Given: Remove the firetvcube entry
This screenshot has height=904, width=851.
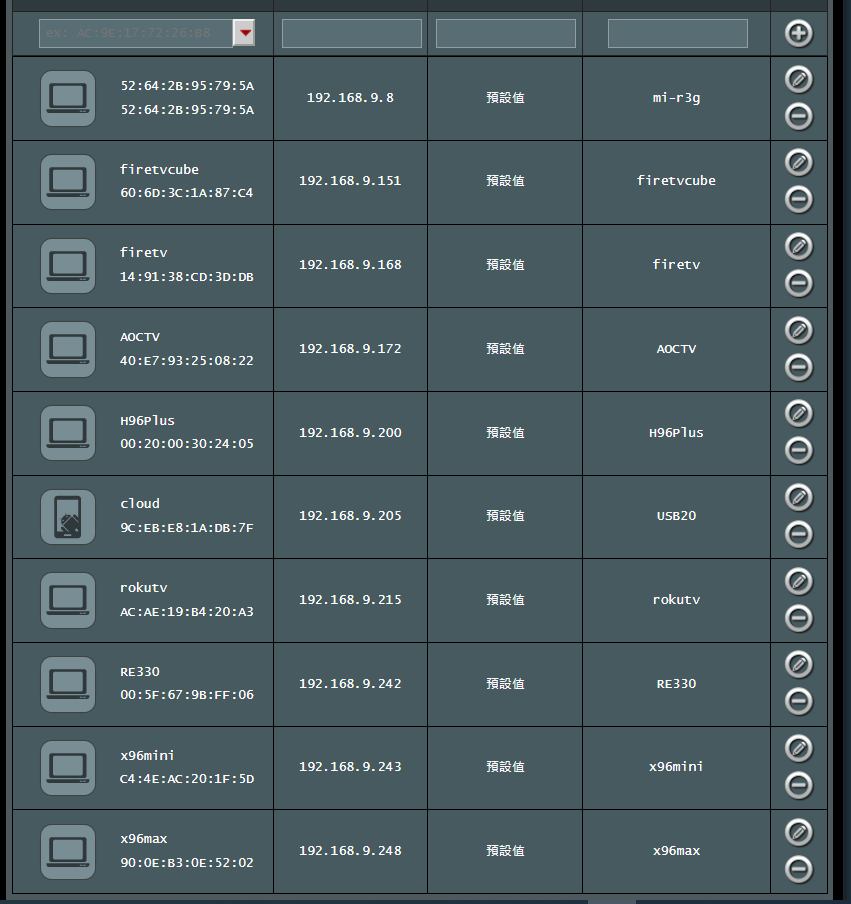Looking at the screenshot, I should 798,199.
